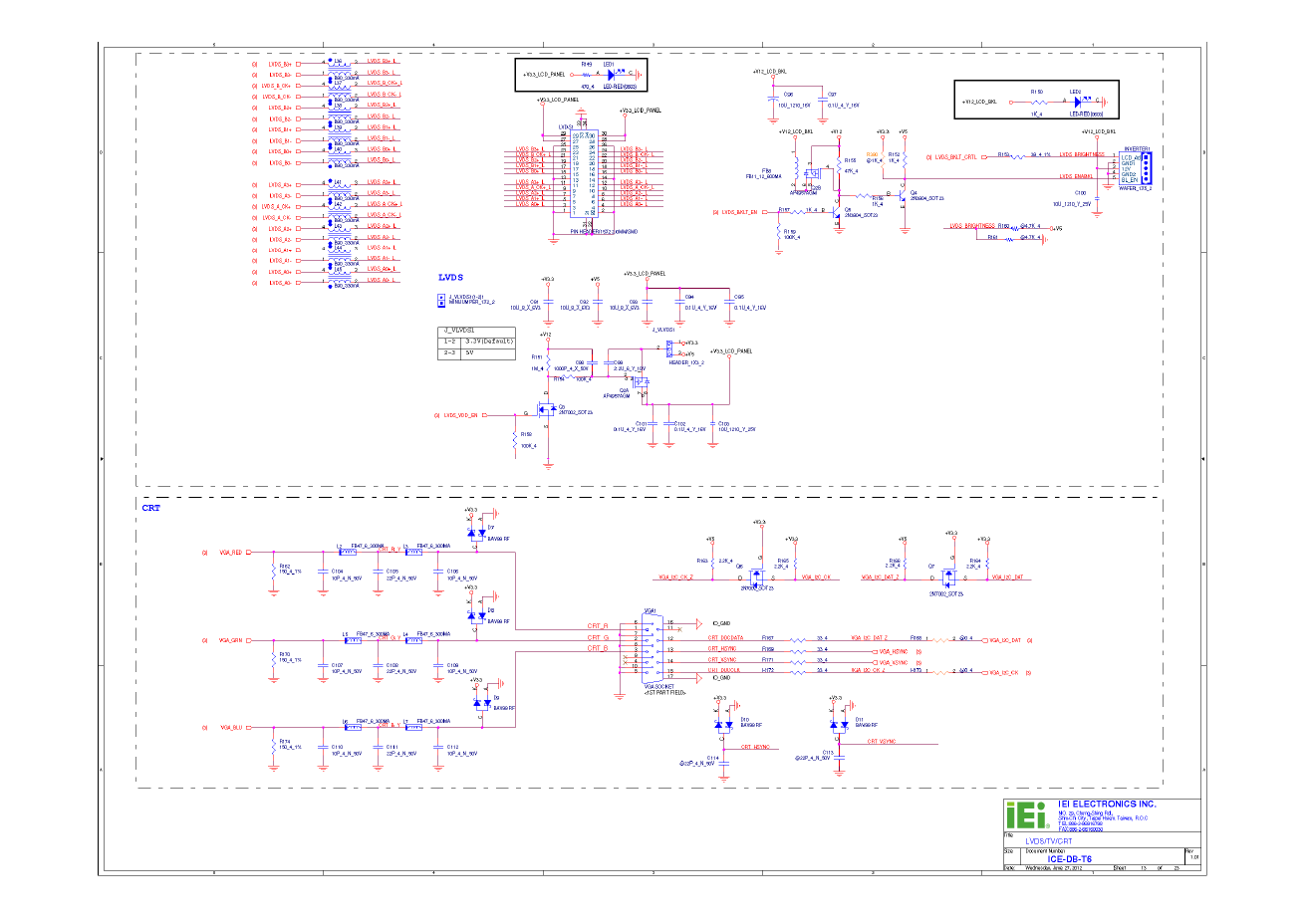Viewport: 1308px width, 924px height.
Task: Click the ICE-DB-T6 document number
Action: 1069,859
